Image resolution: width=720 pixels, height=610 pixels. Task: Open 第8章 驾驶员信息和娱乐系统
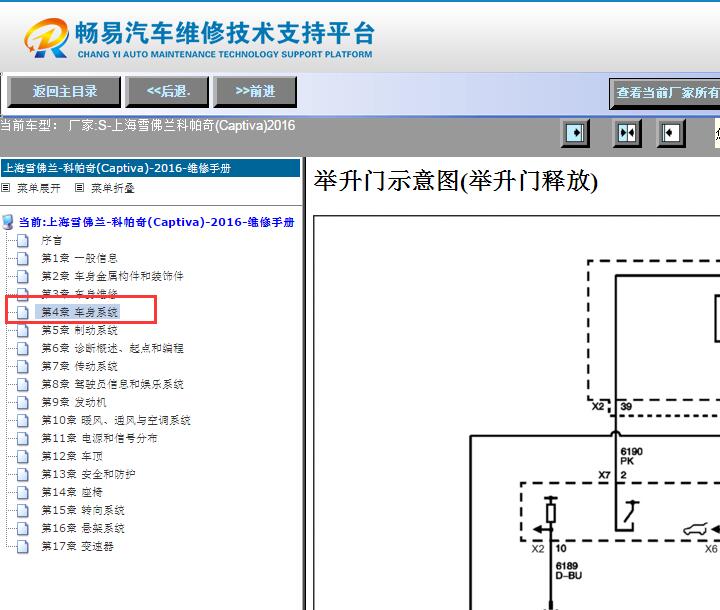point(112,384)
